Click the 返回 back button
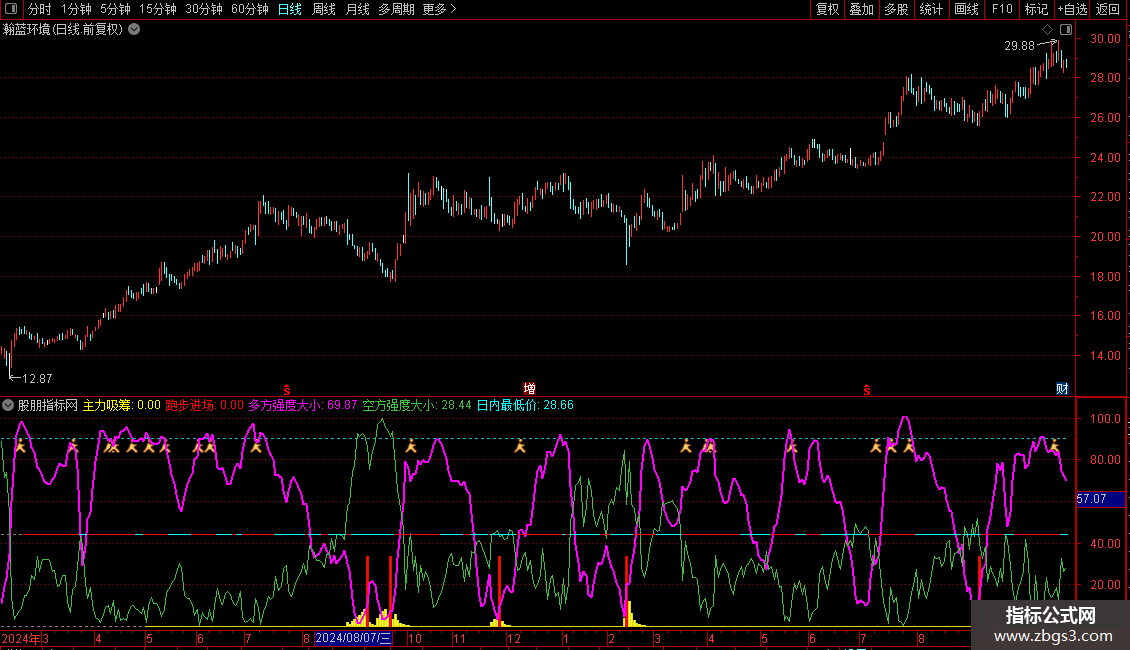 1108,9
